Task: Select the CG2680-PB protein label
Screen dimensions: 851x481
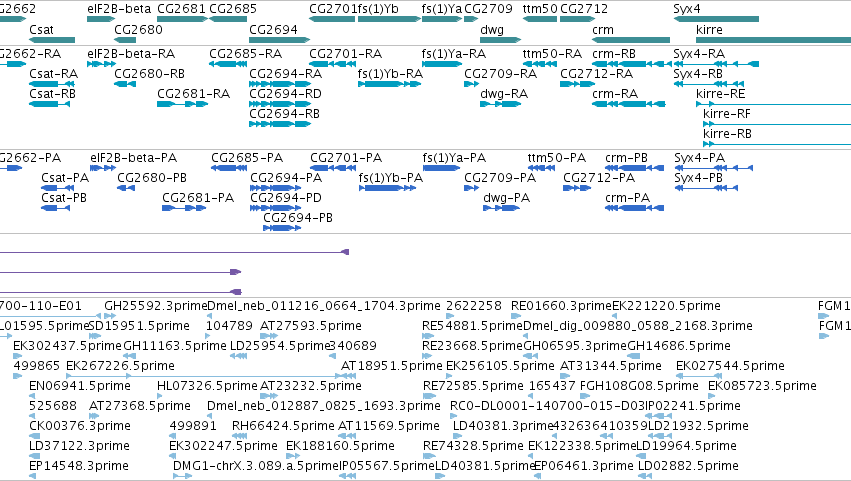Action: point(152,178)
